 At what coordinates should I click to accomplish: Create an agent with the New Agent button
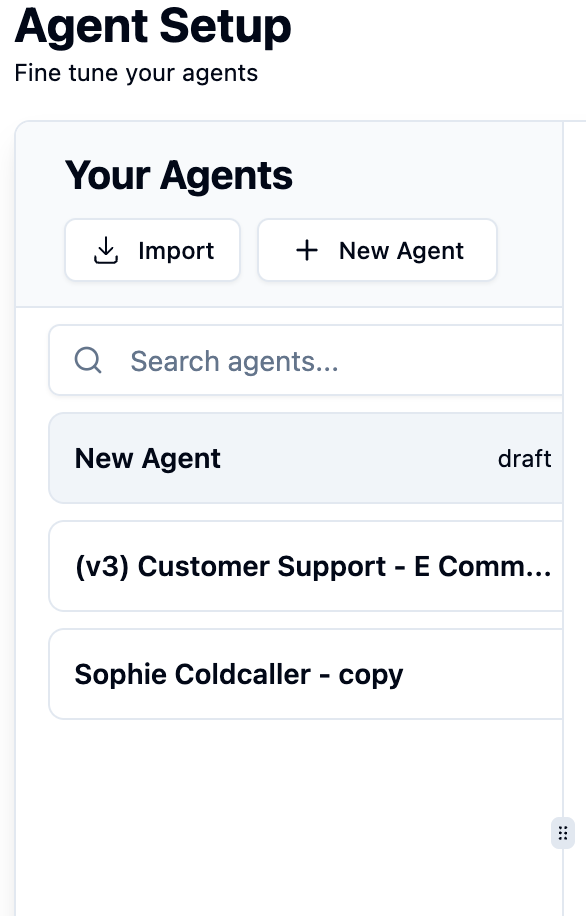377,250
